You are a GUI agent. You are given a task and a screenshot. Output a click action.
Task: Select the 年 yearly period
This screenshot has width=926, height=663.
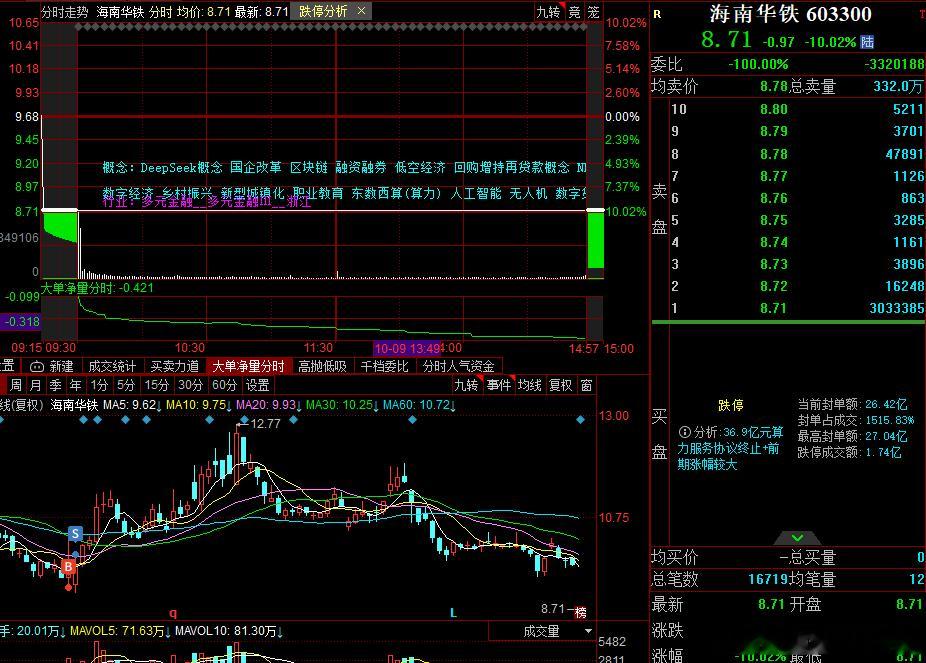(x=76, y=385)
